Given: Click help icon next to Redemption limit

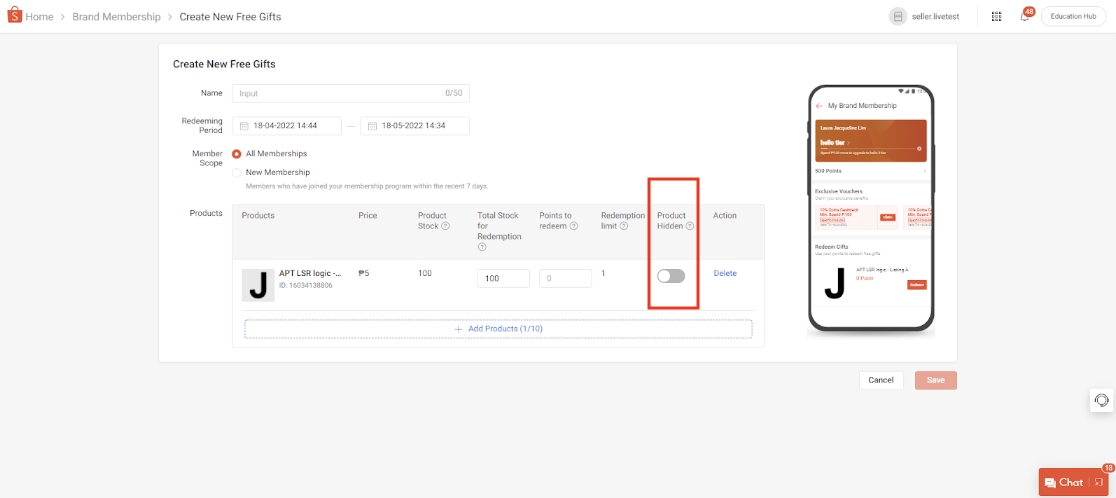Looking at the screenshot, I should click(623, 226).
